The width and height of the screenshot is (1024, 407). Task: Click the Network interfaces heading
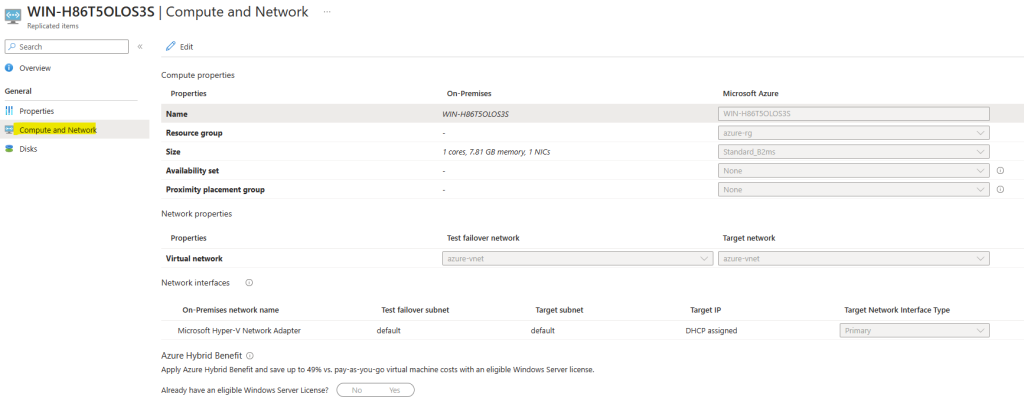pos(195,283)
